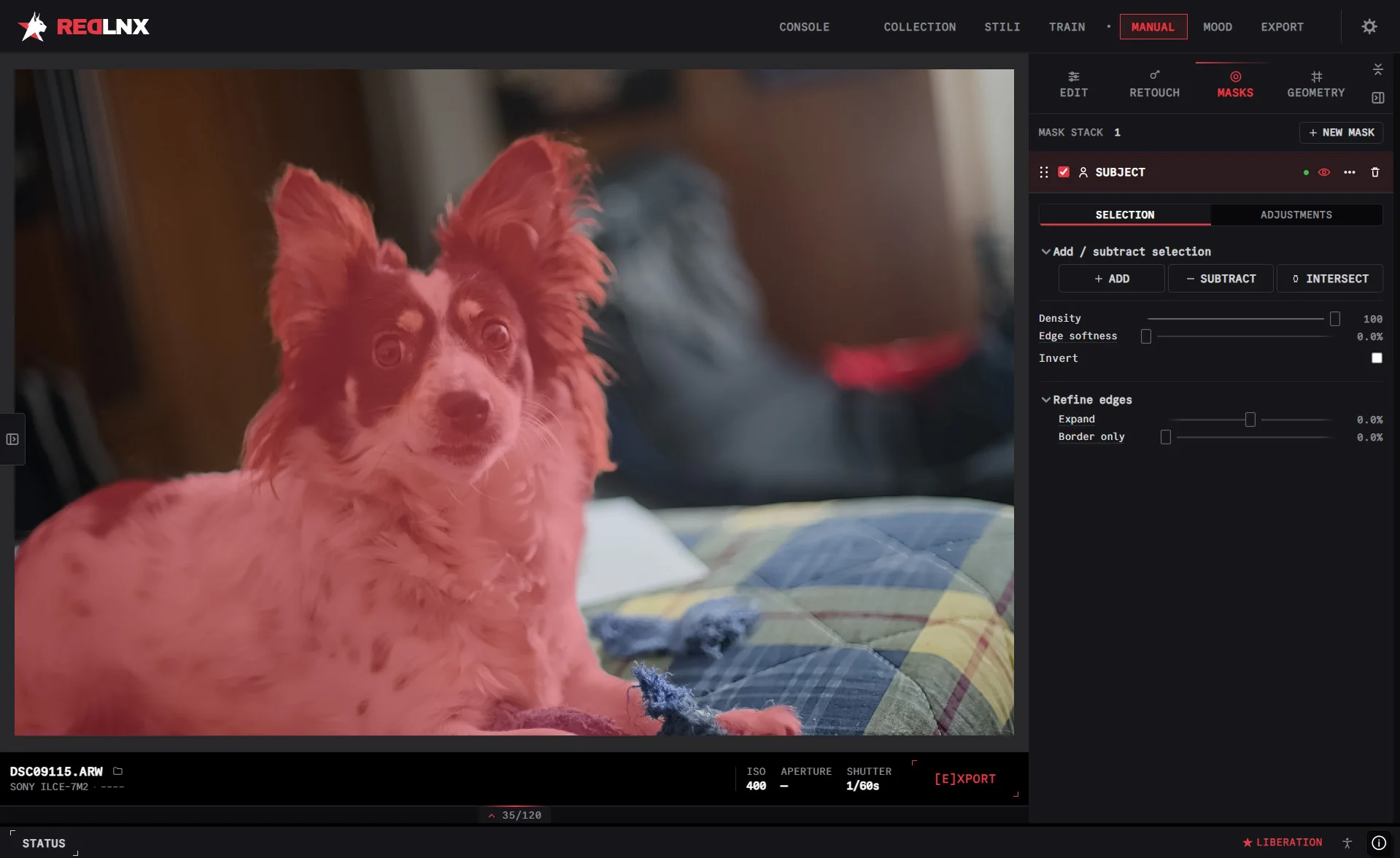Image resolution: width=1400 pixels, height=858 pixels.
Task: Click the accessibility figure icon in status bar
Action: click(x=1347, y=843)
